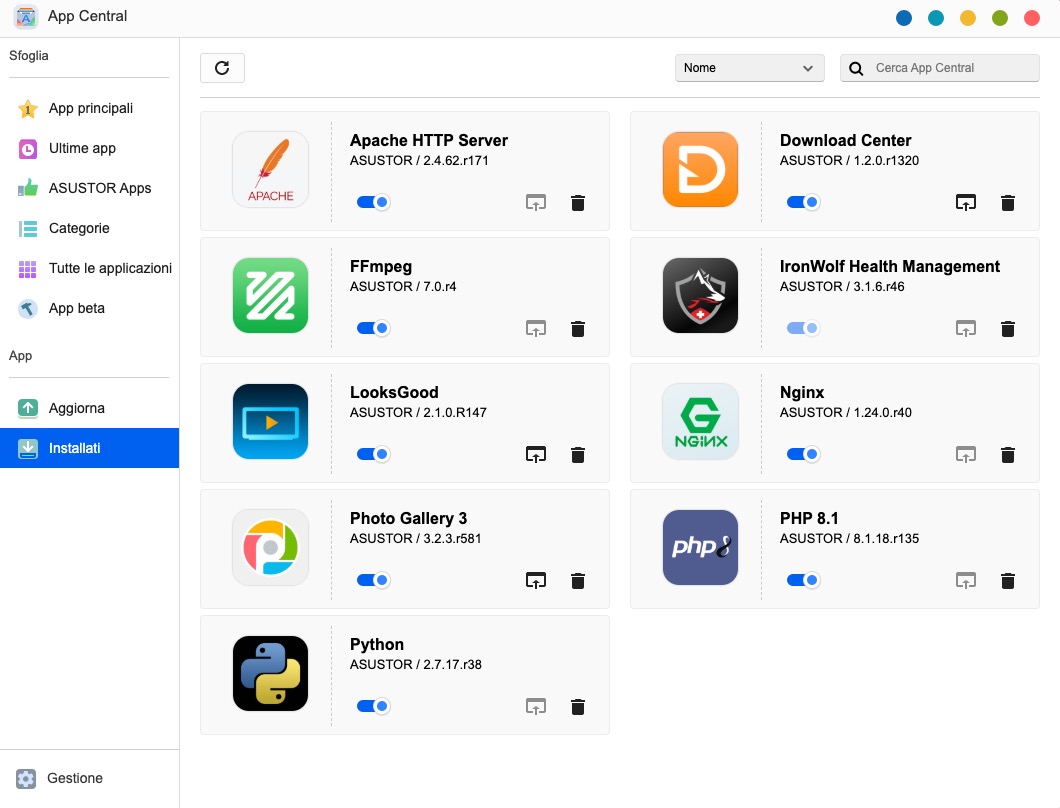This screenshot has height=808, width=1060.
Task: Launch Download Center via open-app icon
Action: pos(966,202)
